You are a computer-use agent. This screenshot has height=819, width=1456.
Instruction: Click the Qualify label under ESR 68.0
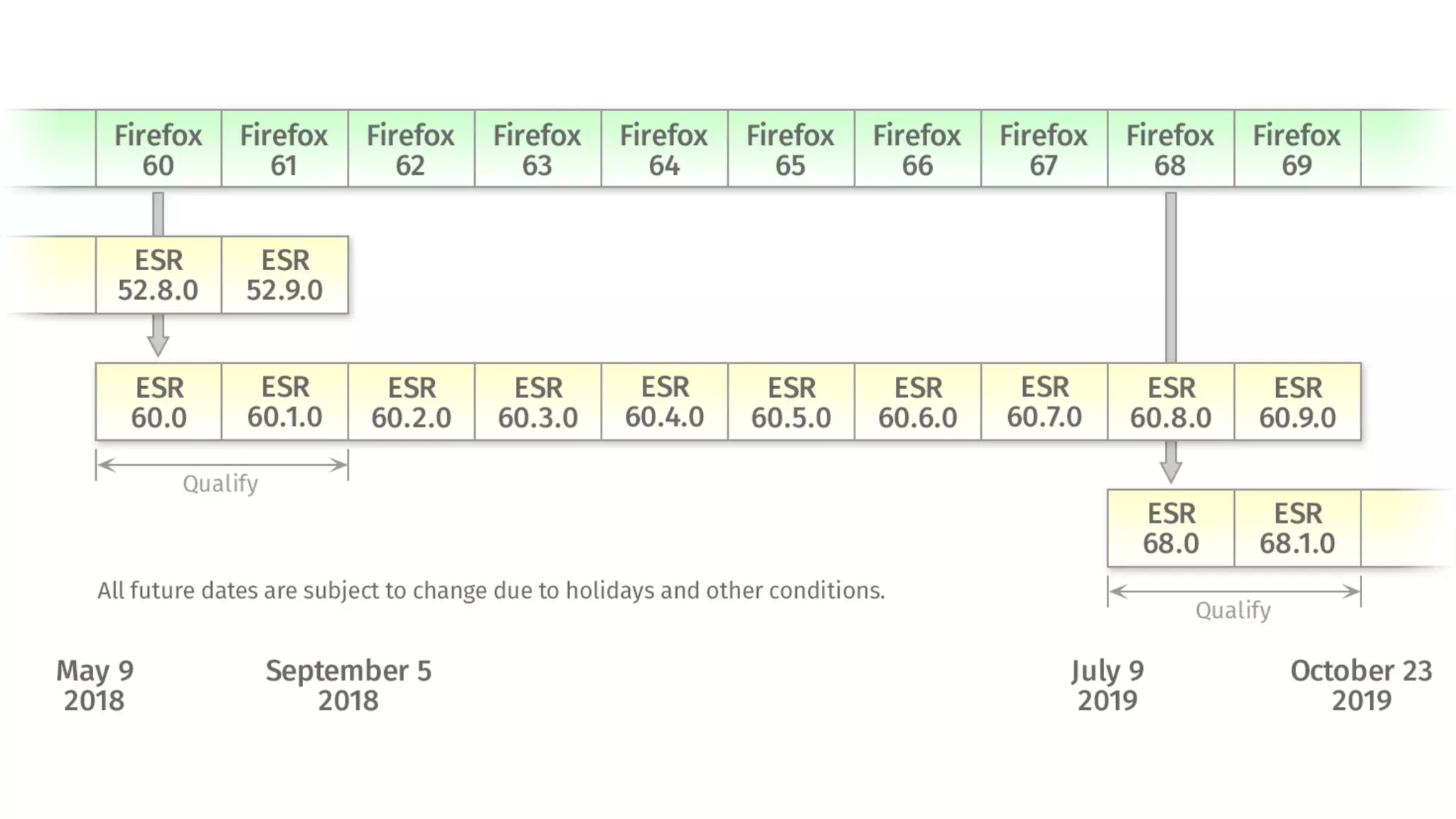(1233, 611)
